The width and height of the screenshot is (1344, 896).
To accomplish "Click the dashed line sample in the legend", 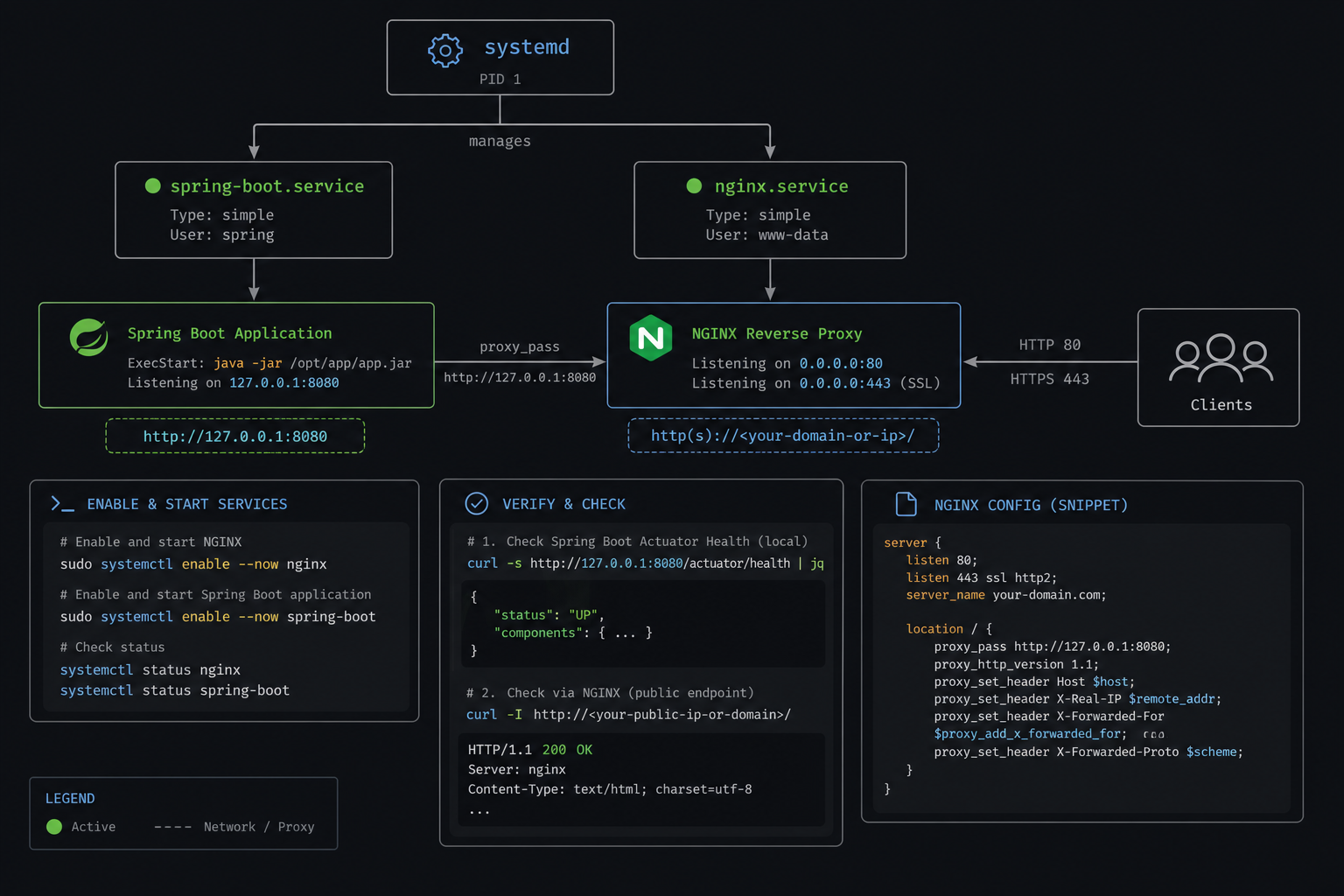I will tap(172, 827).
